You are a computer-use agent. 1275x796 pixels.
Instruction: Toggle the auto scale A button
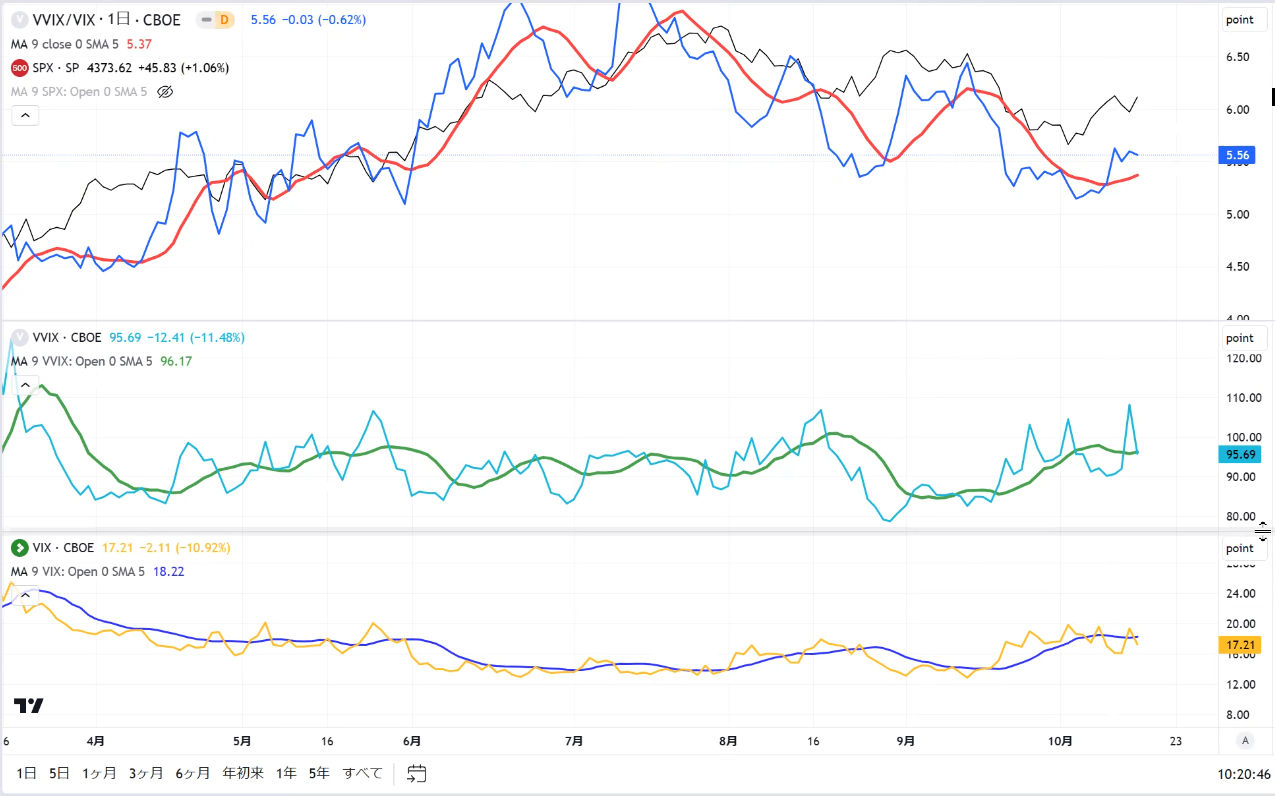pyautogui.click(x=1245, y=740)
